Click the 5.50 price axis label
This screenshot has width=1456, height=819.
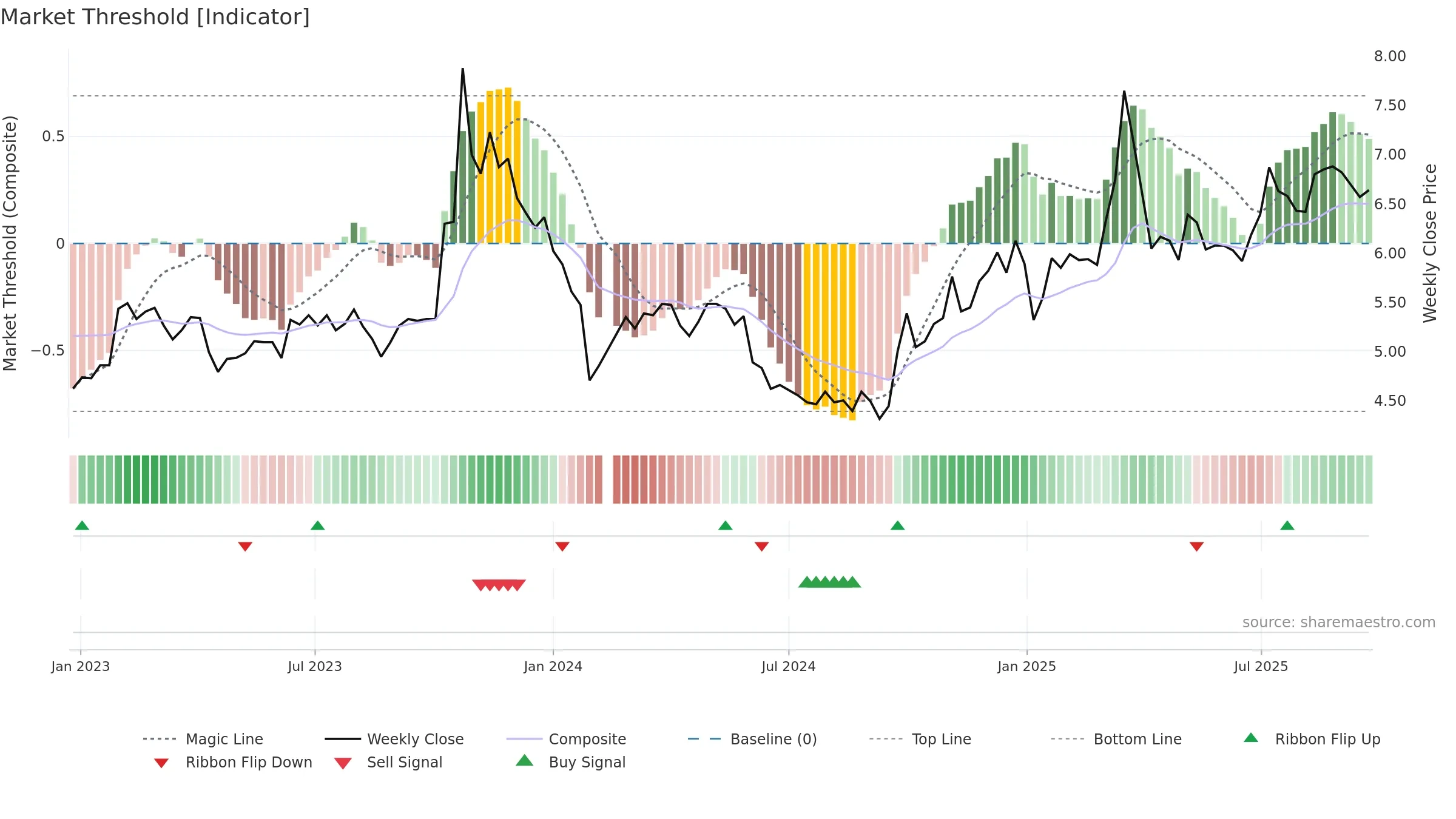click(x=1390, y=303)
